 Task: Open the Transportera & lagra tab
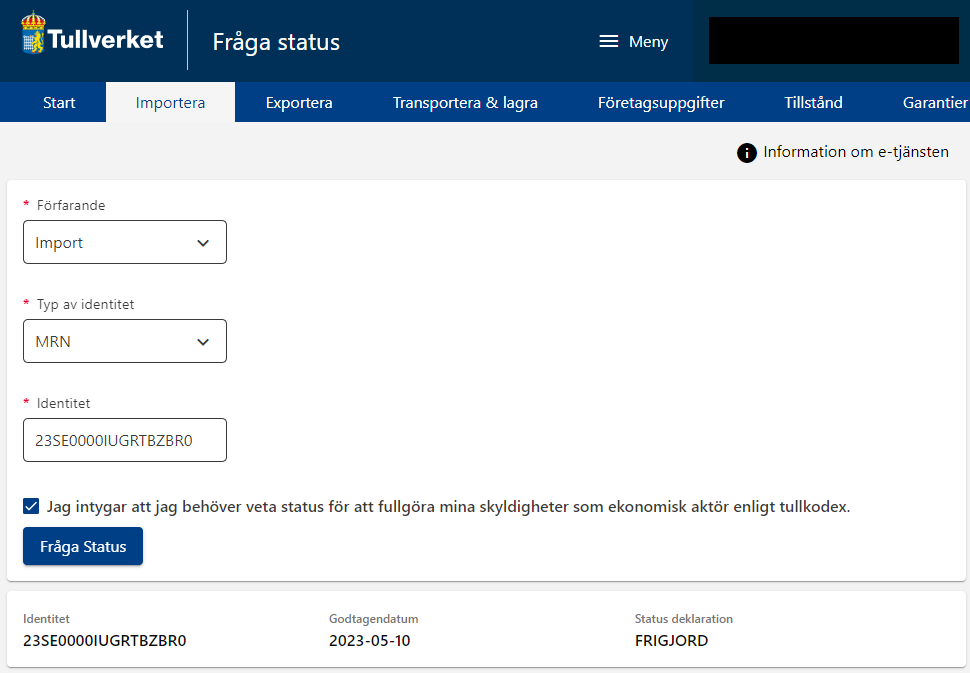pos(465,102)
